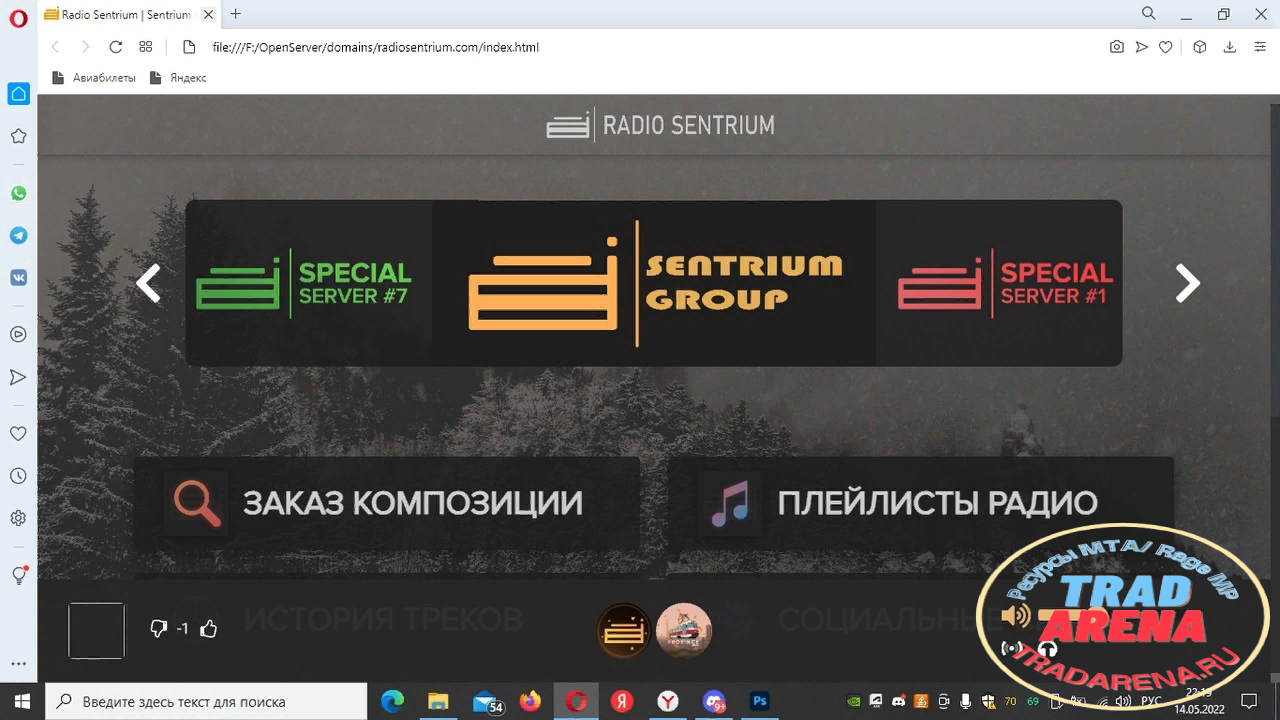
Task: Add the page to bookmarks with the heart icon
Action: coord(1165,47)
